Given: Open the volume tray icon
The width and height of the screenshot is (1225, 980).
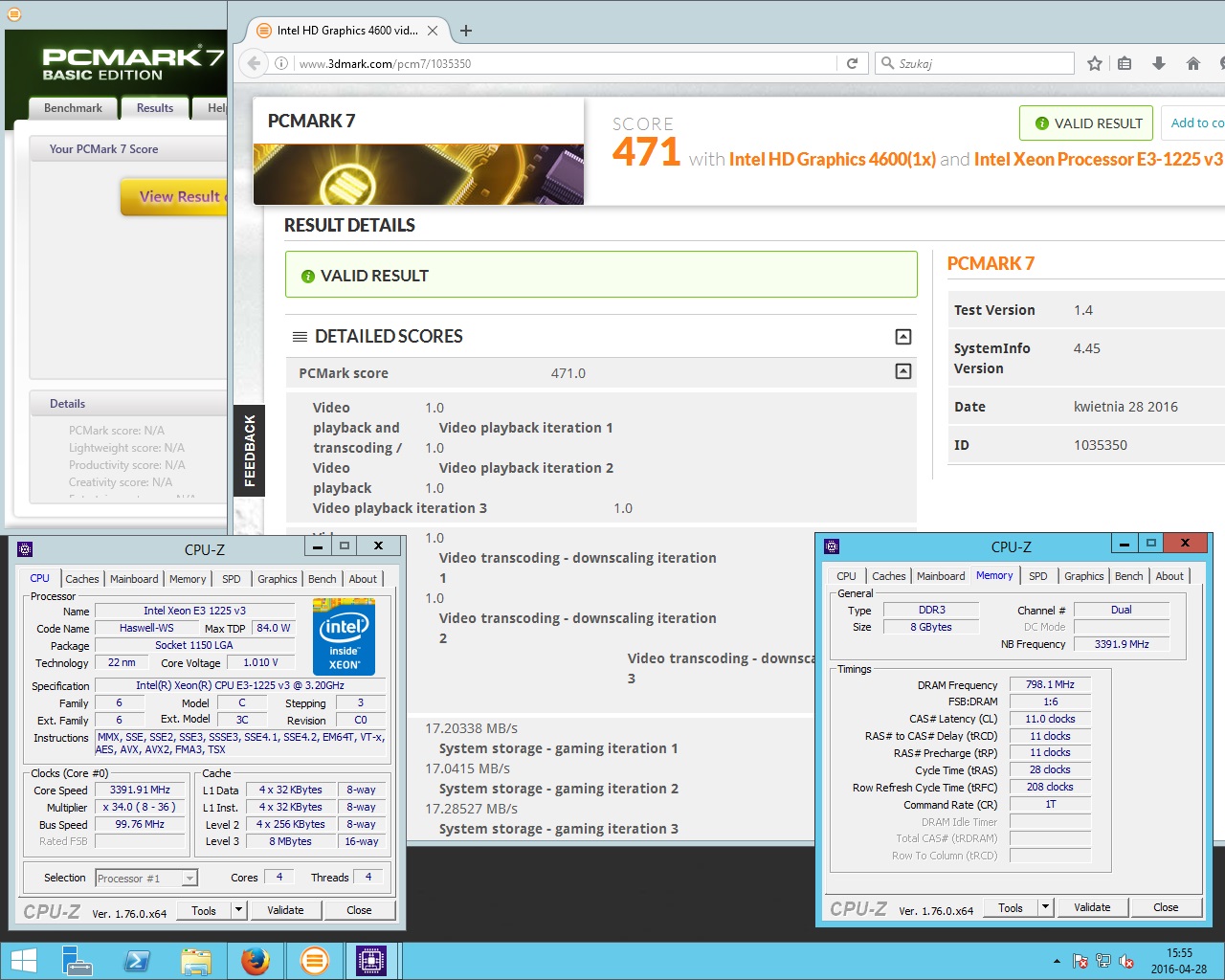Looking at the screenshot, I should [1126, 961].
